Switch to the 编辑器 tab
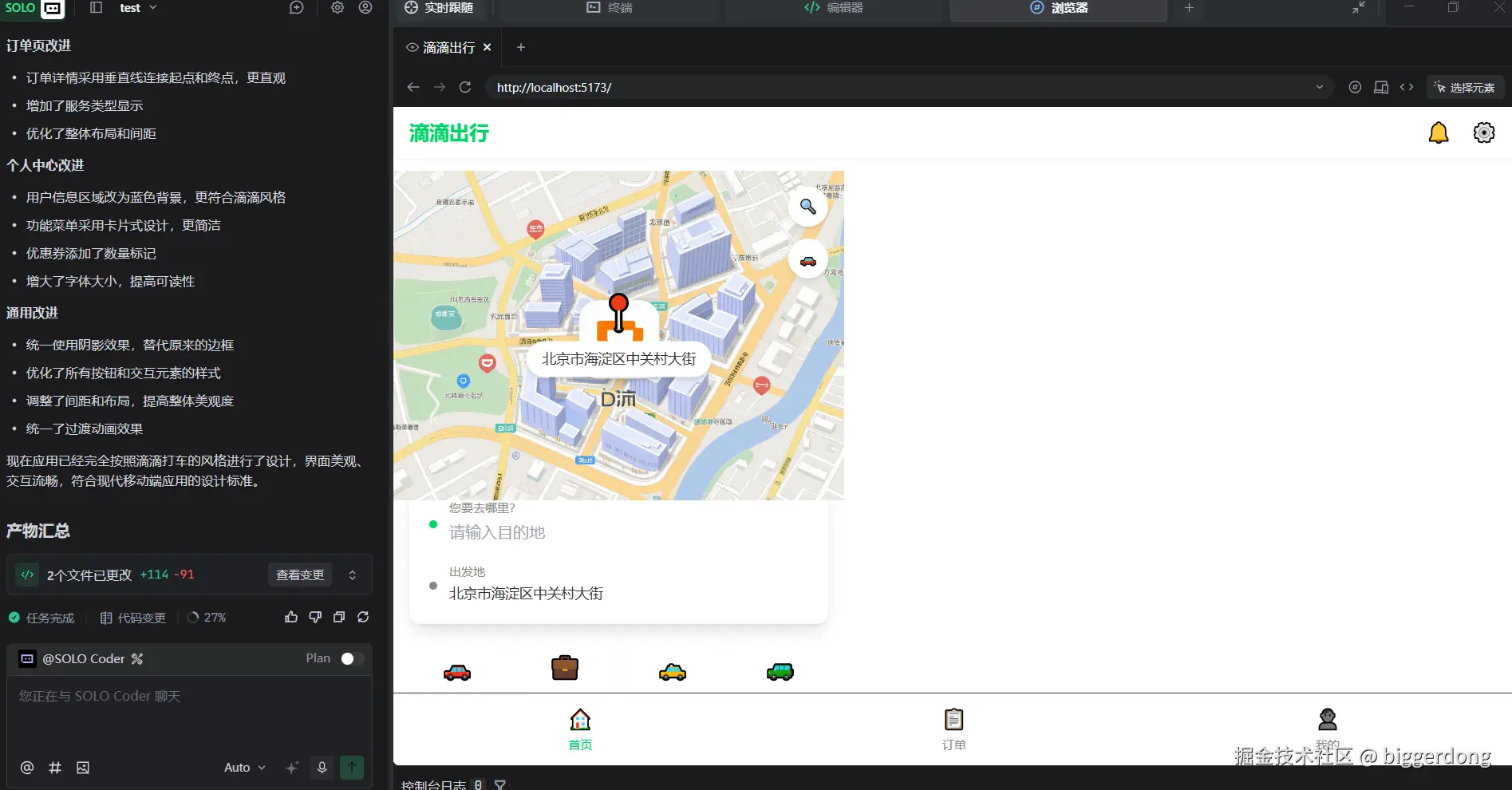The image size is (1512, 790). point(834,8)
